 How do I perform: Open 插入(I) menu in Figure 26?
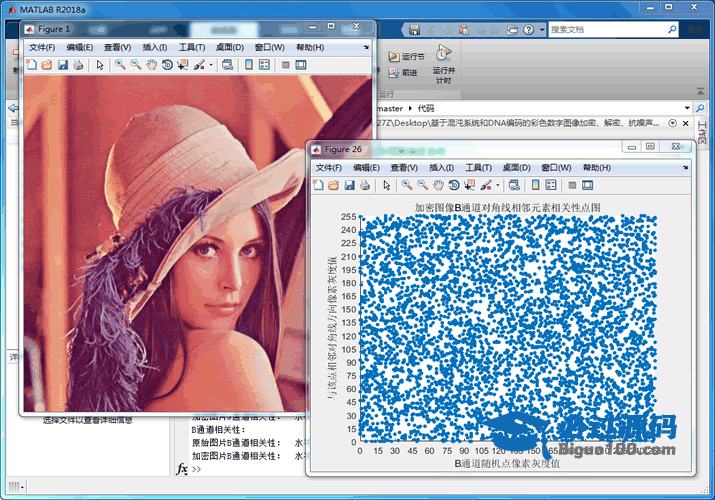point(441,168)
